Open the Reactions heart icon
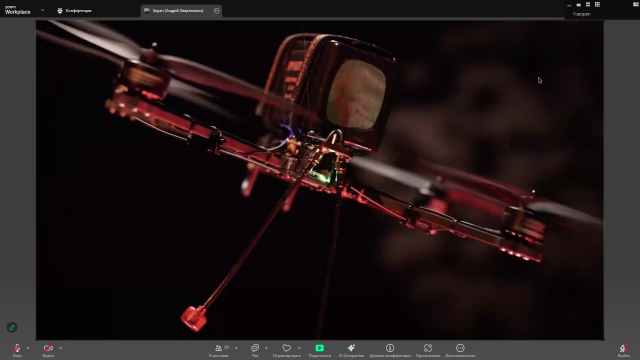 click(287, 350)
